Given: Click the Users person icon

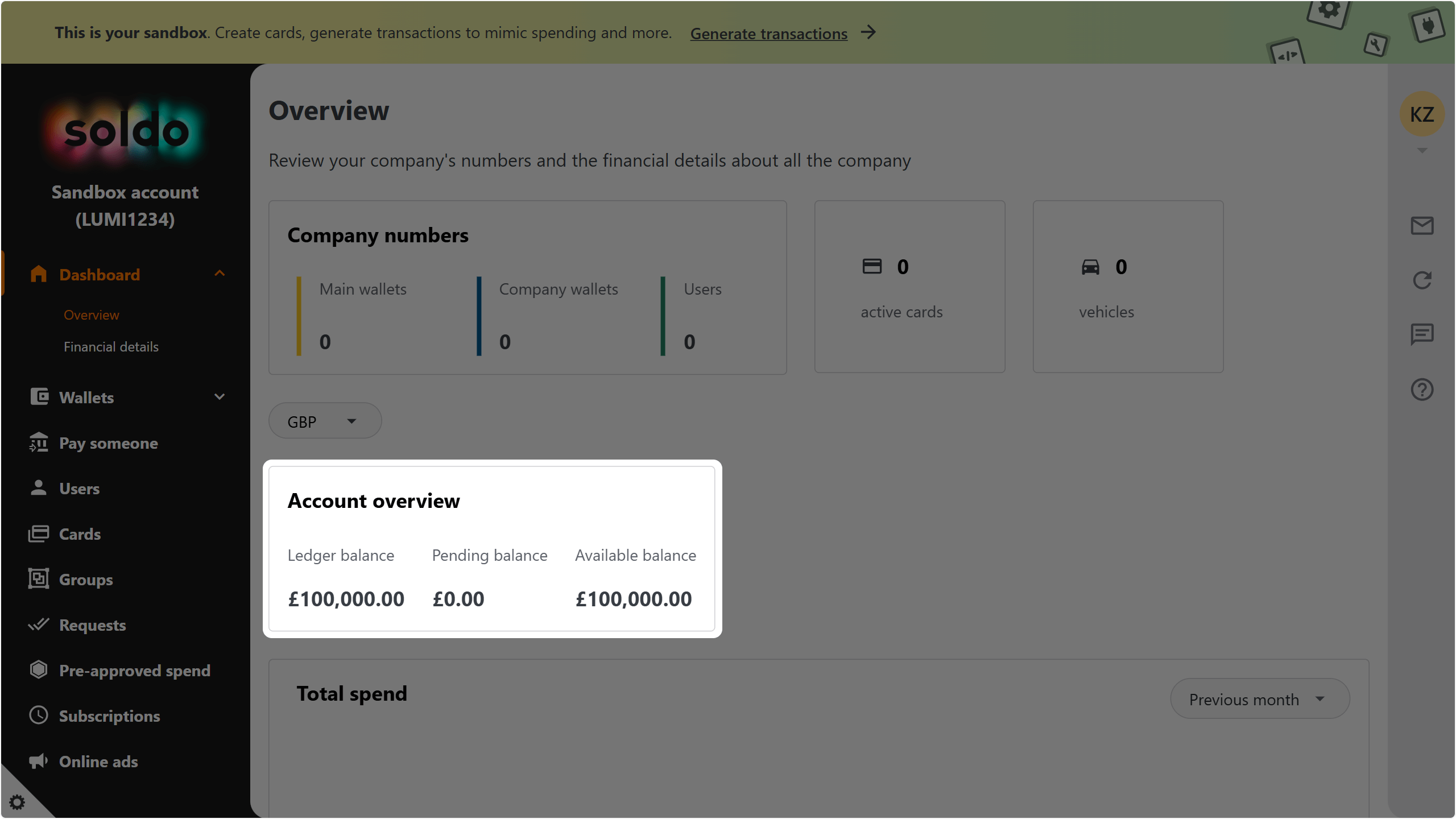Looking at the screenshot, I should 39,487.
